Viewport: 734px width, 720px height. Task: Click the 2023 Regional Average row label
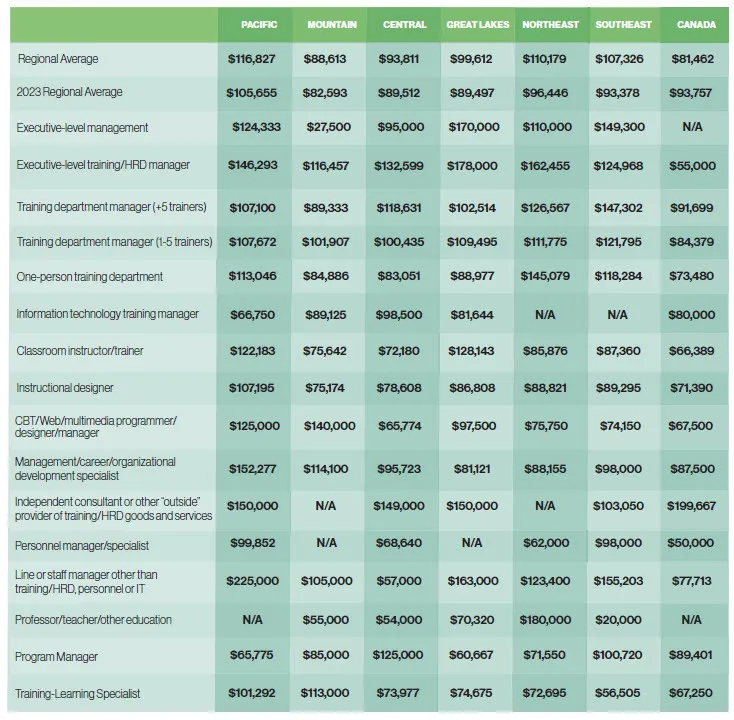pyautogui.click(x=69, y=92)
